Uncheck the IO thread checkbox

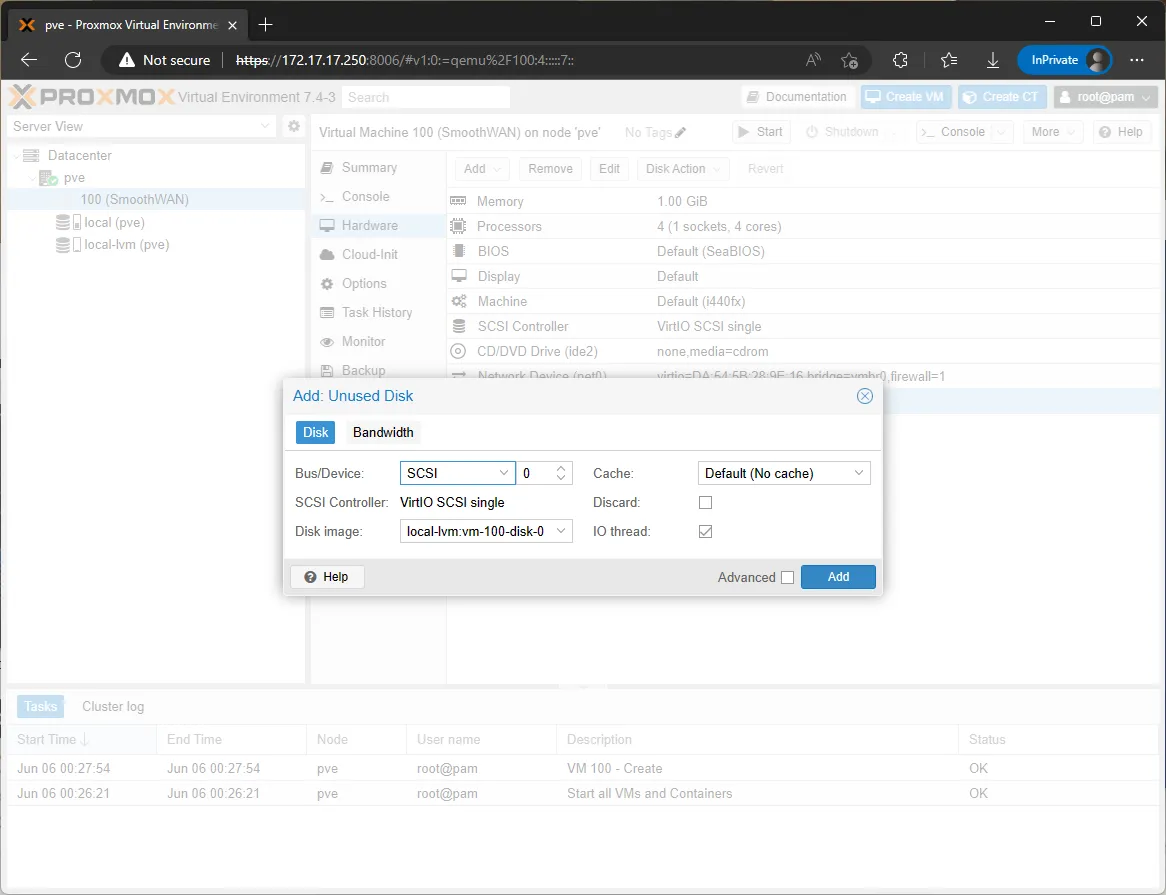pos(705,531)
